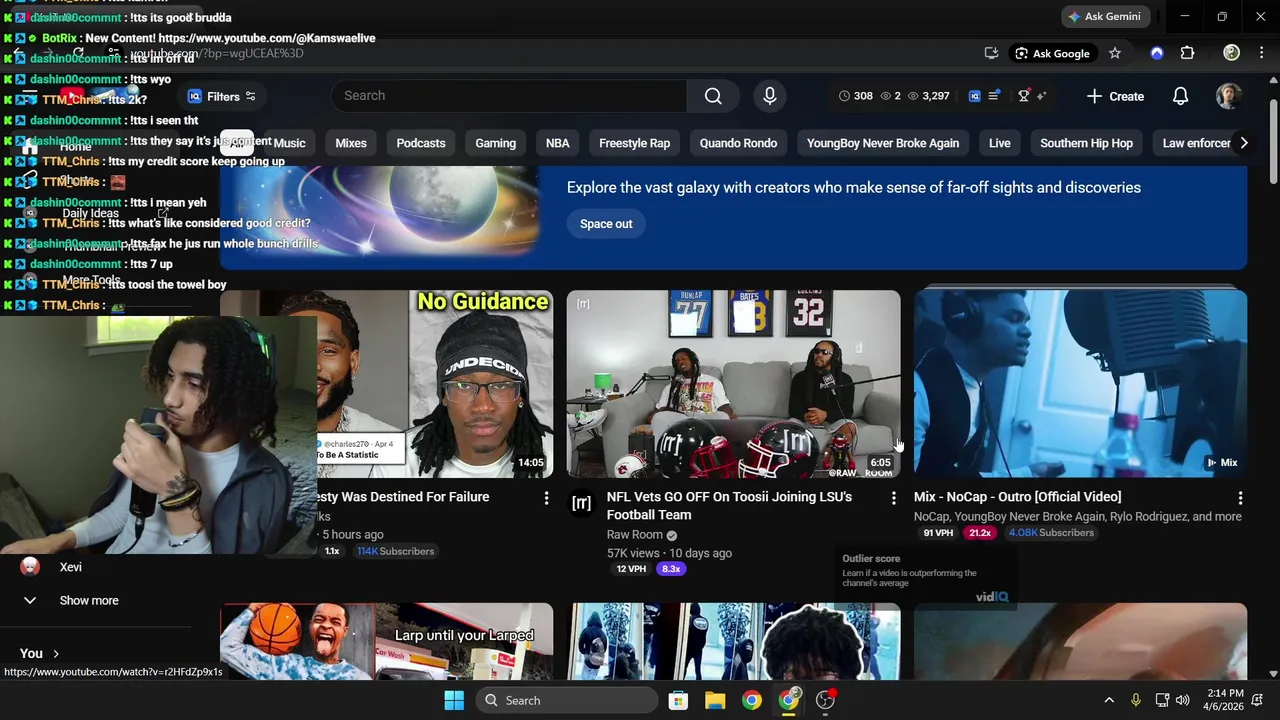Switch to OBS Studio in the taskbar
Viewport: 1280px width, 720px height.
click(x=826, y=700)
